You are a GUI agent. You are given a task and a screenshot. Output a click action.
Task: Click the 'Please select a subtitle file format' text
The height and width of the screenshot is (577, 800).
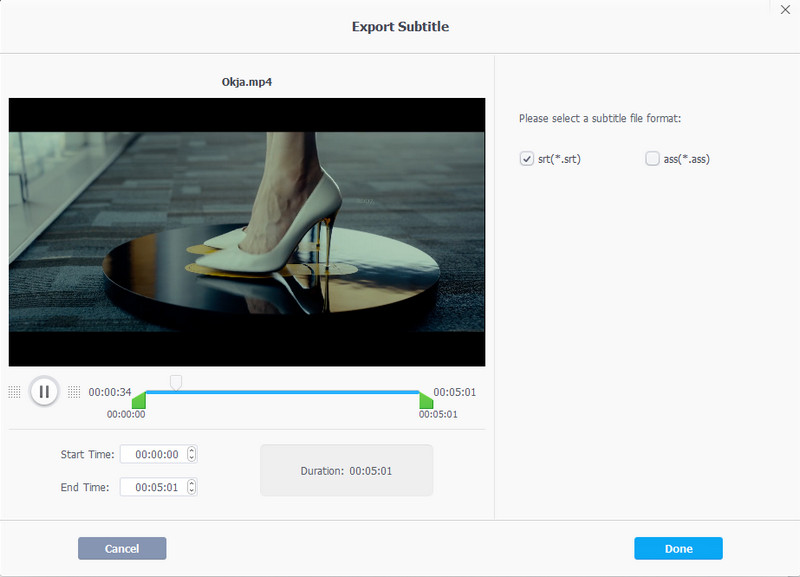(600, 118)
